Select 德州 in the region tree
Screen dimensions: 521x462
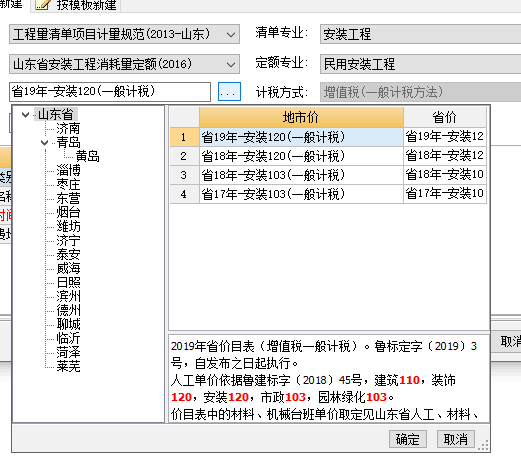click(68, 310)
